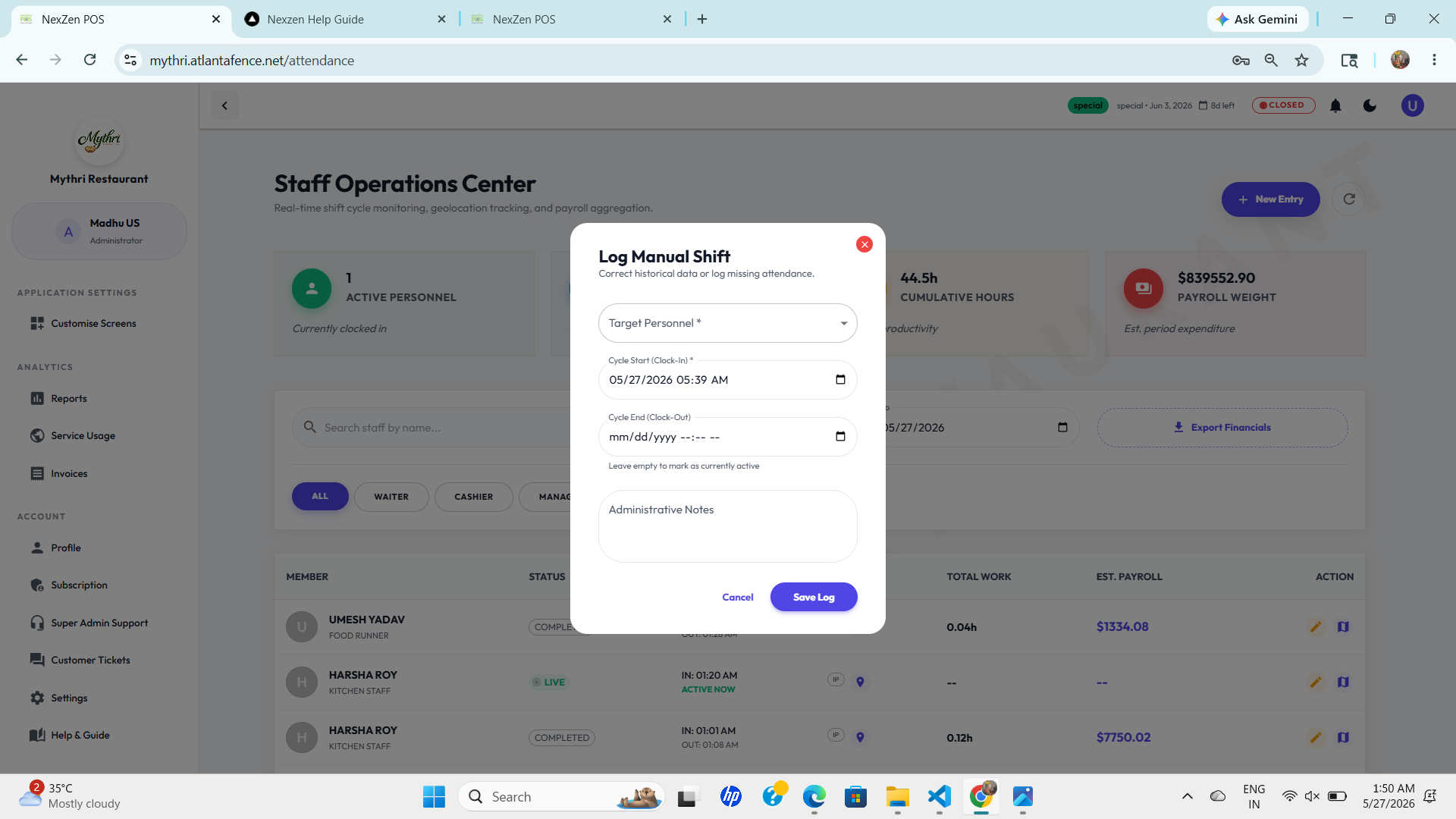This screenshot has width=1456, height=819.
Task: Select the ALL role filter
Action: click(320, 497)
